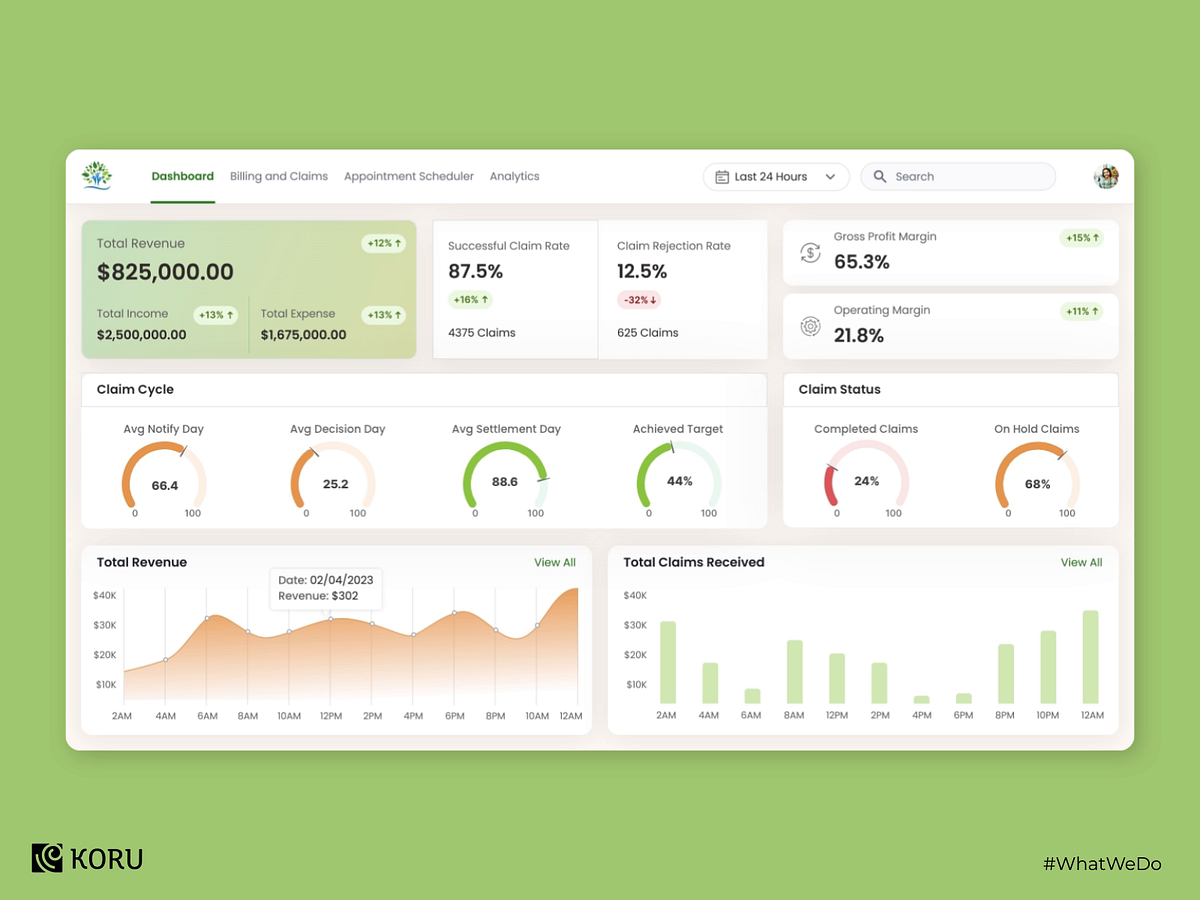Select the Analytics menu item
1200x900 pixels.
(x=514, y=176)
